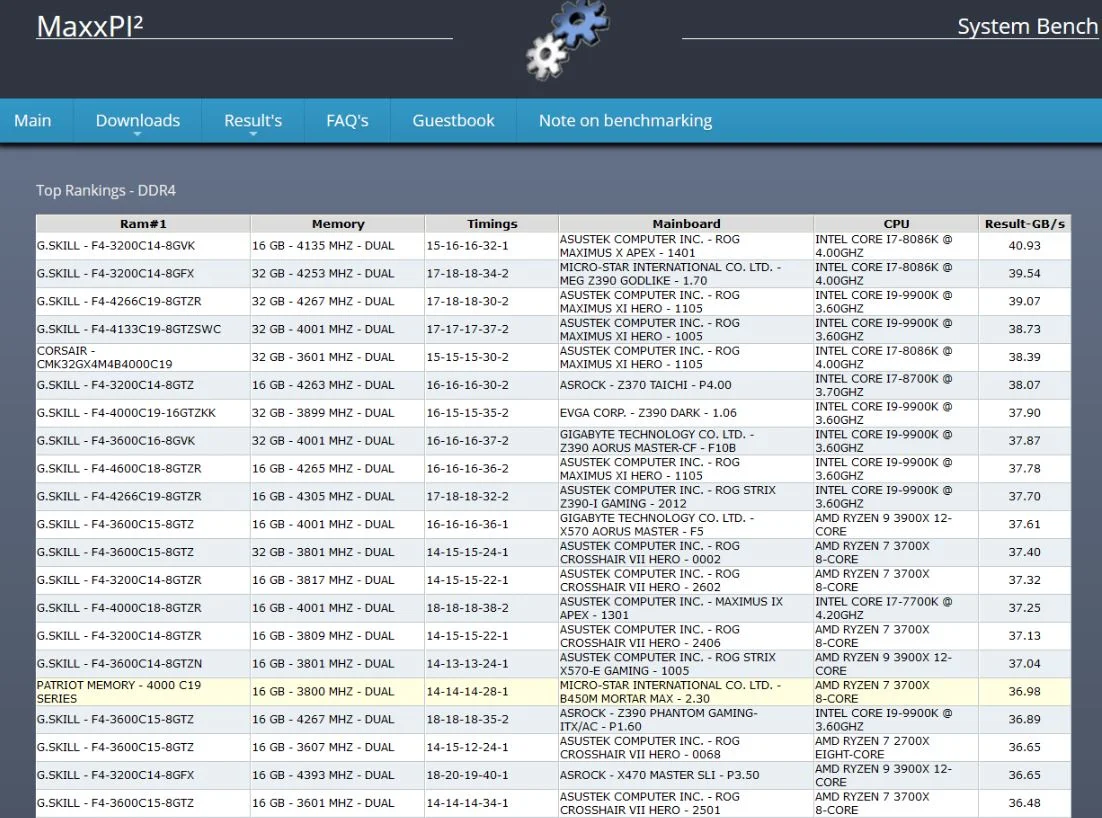Open the Main page from the navigation bar
This screenshot has height=818, width=1102.
[x=32, y=121]
